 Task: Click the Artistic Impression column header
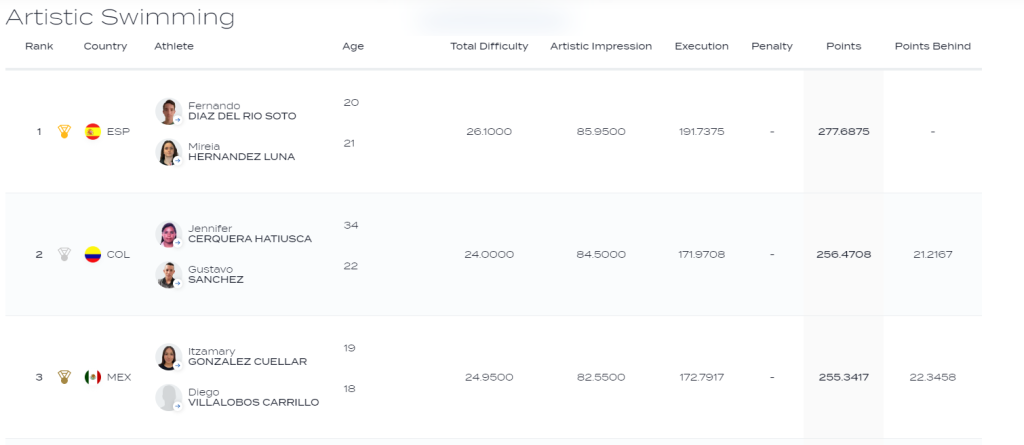coord(601,46)
